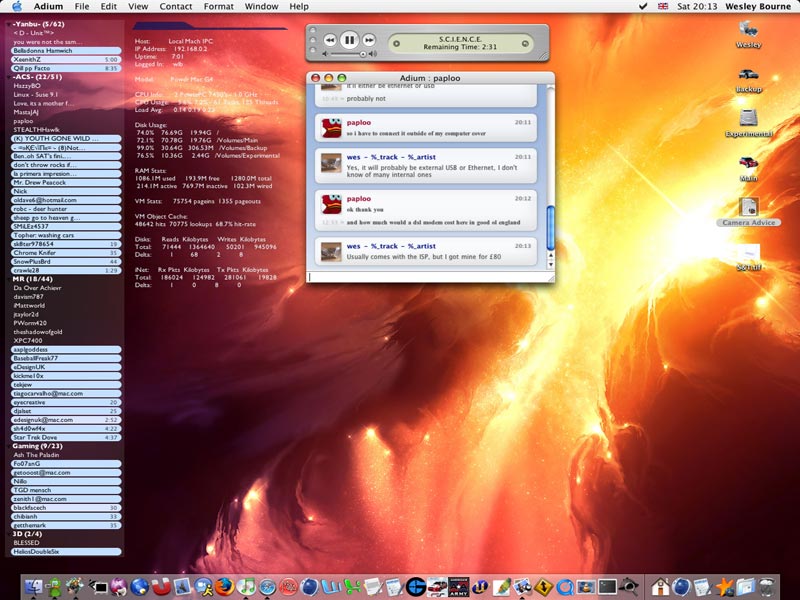Go back to the previous track
This screenshot has height=600, width=800.
click(329, 40)
